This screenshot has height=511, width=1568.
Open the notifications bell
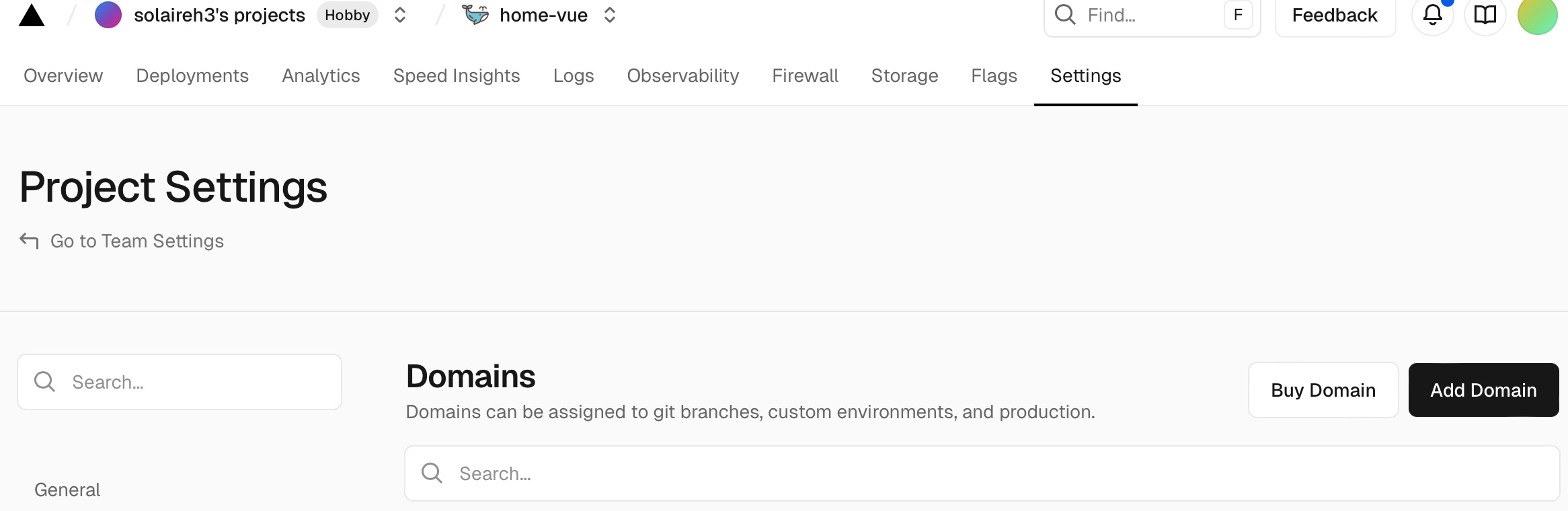(x=1432, y=15)
